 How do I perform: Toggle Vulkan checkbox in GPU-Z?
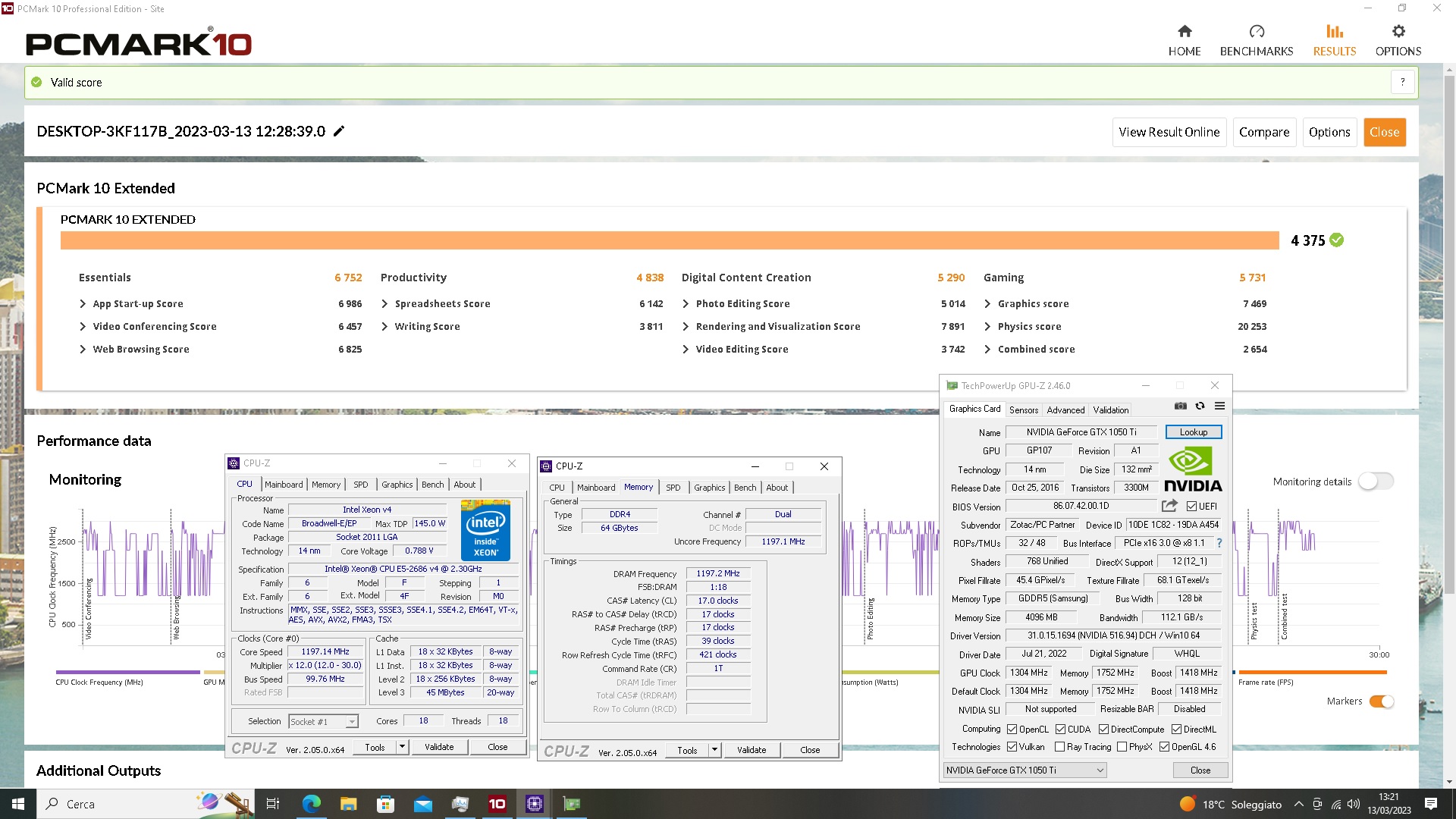pyautogui.click(x=1012, y=747)
